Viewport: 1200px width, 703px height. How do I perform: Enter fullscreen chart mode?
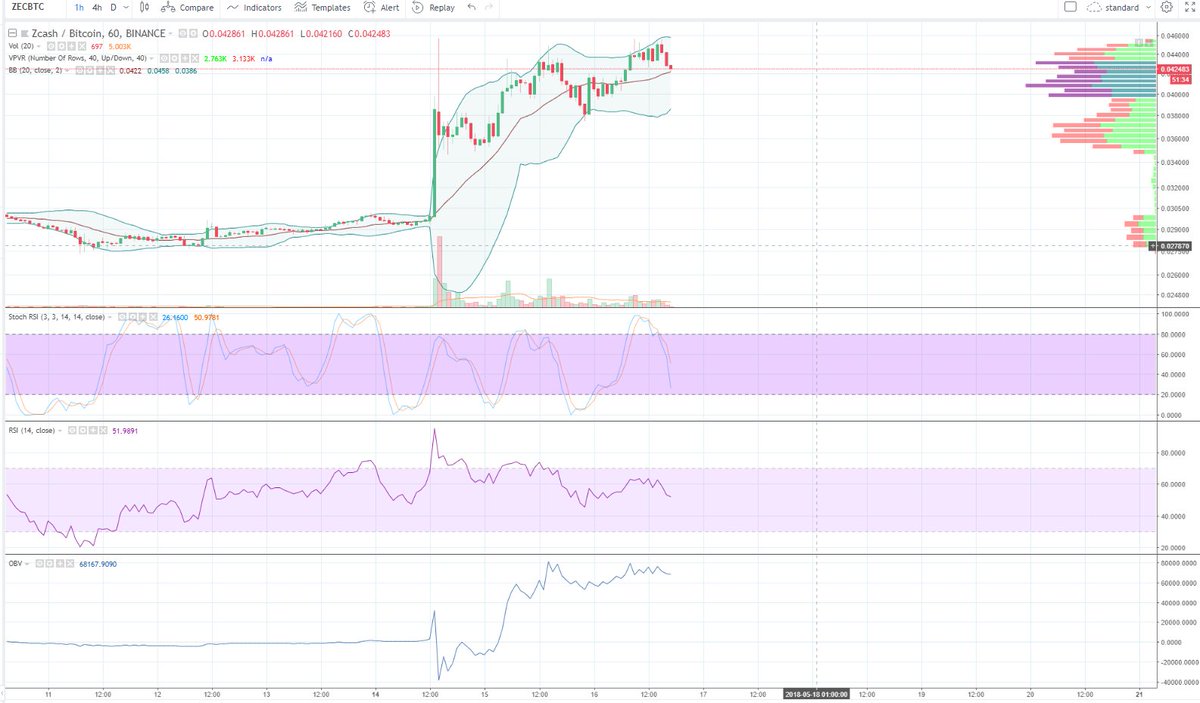coord(1190,7)
